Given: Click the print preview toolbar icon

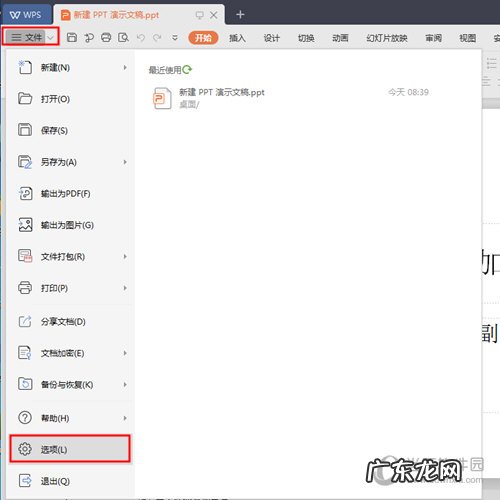Looking at the screenshot, I should 123,37.
